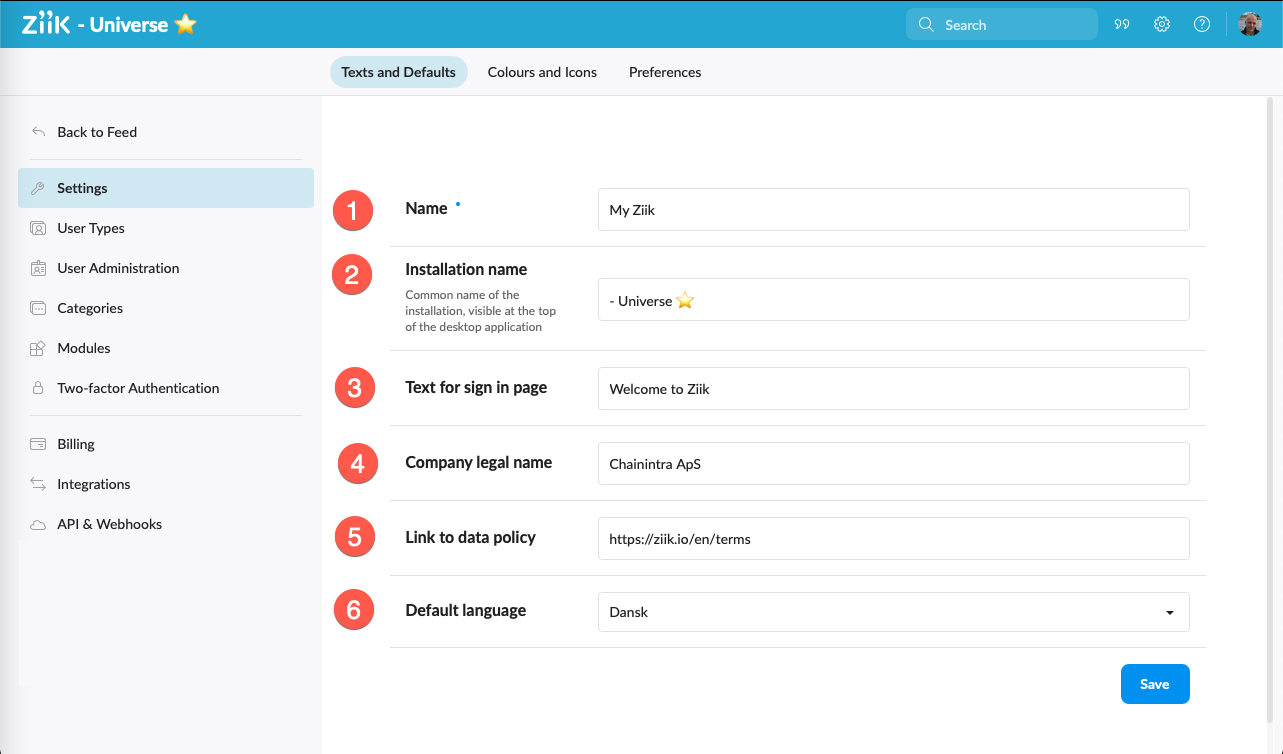
Task: Click the Text for sign in page field
Action: click(894, 388)
